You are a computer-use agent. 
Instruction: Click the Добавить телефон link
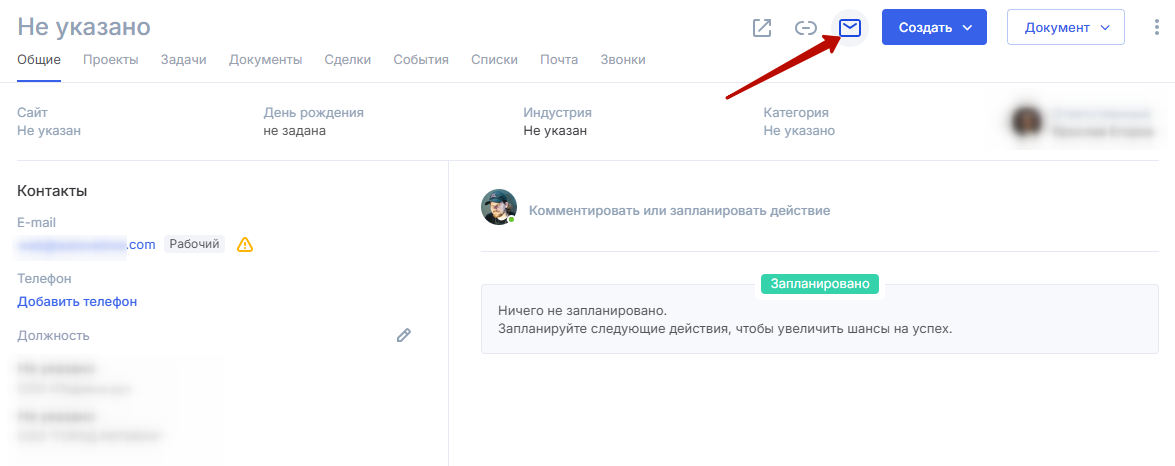(77, 301)
